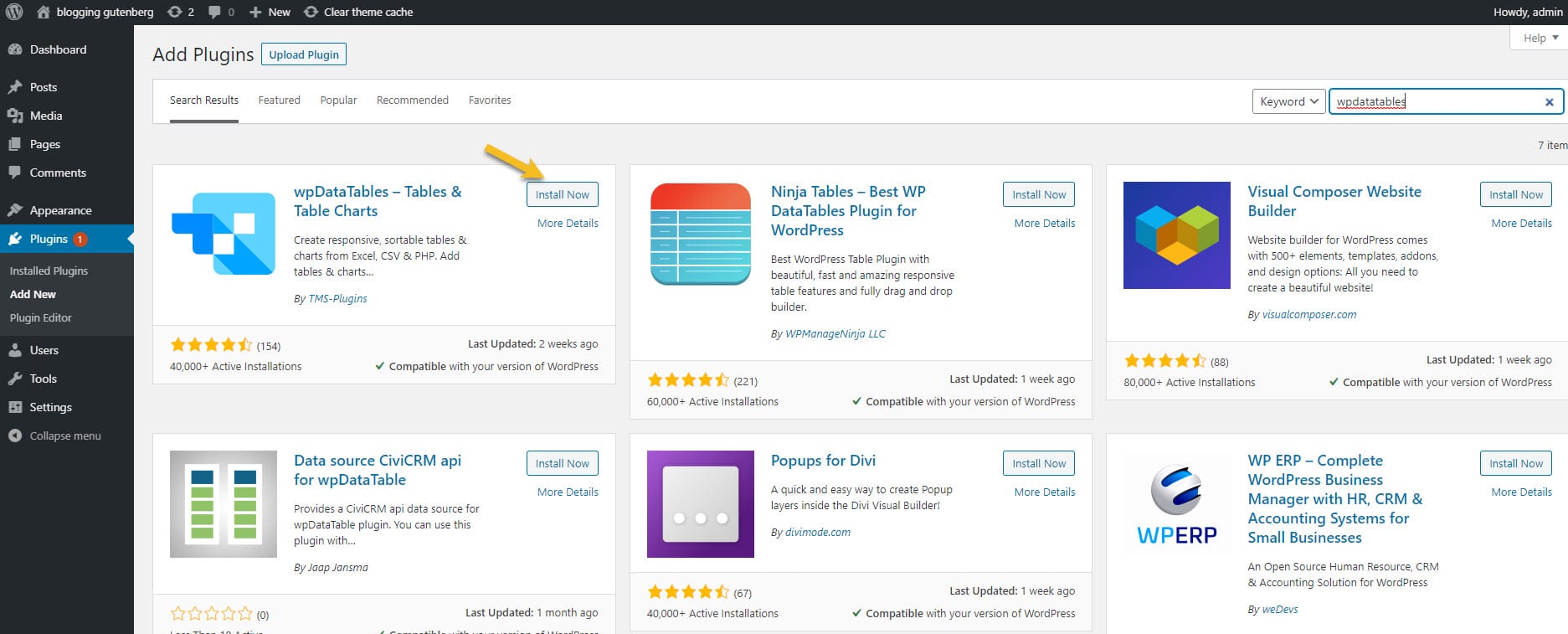Install the WP ERP plugin now

1516,463
